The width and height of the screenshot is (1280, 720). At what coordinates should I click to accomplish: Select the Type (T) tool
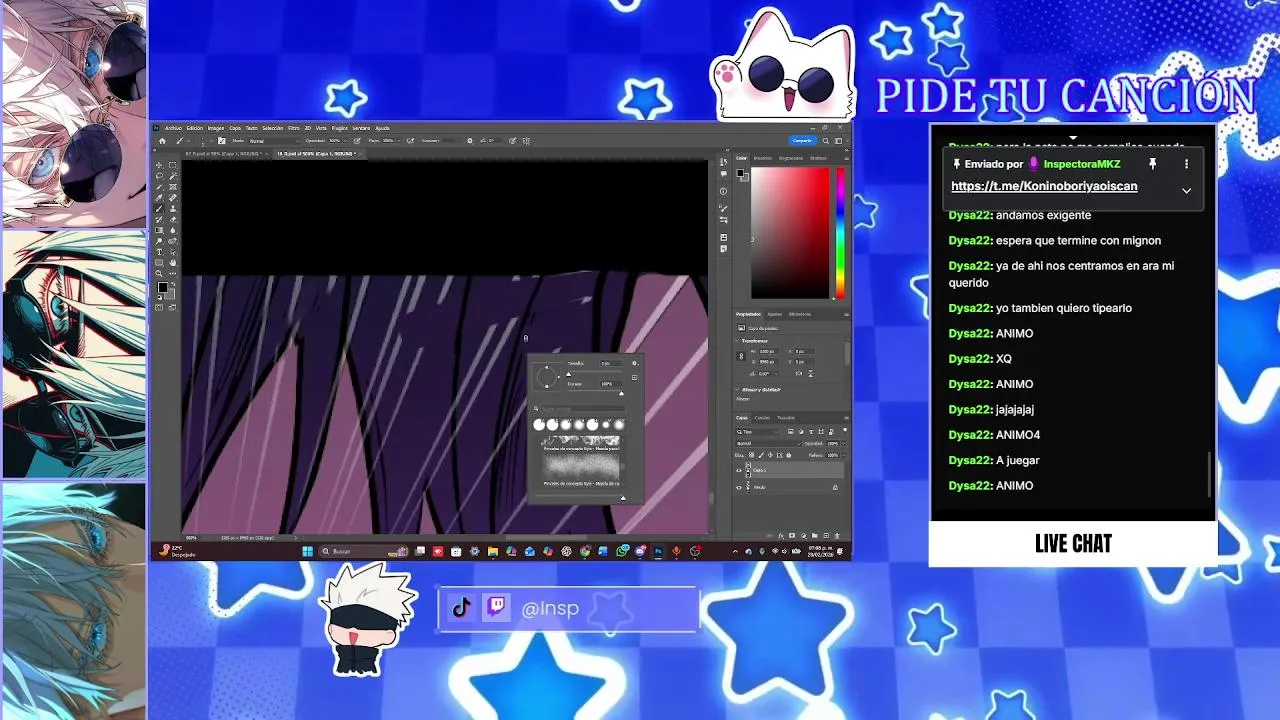pyautogui.click(x=159, y=252)
